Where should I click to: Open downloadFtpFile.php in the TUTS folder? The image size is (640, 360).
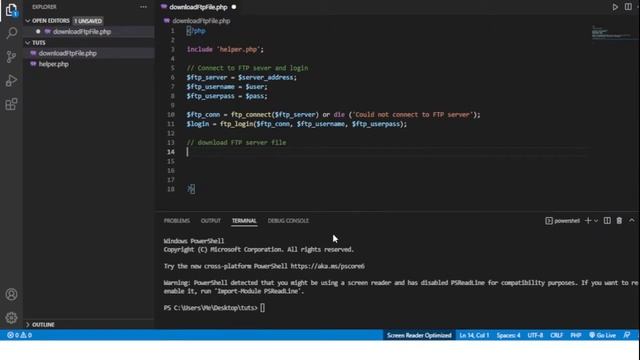pyautogui.click(x=68, y=53)
